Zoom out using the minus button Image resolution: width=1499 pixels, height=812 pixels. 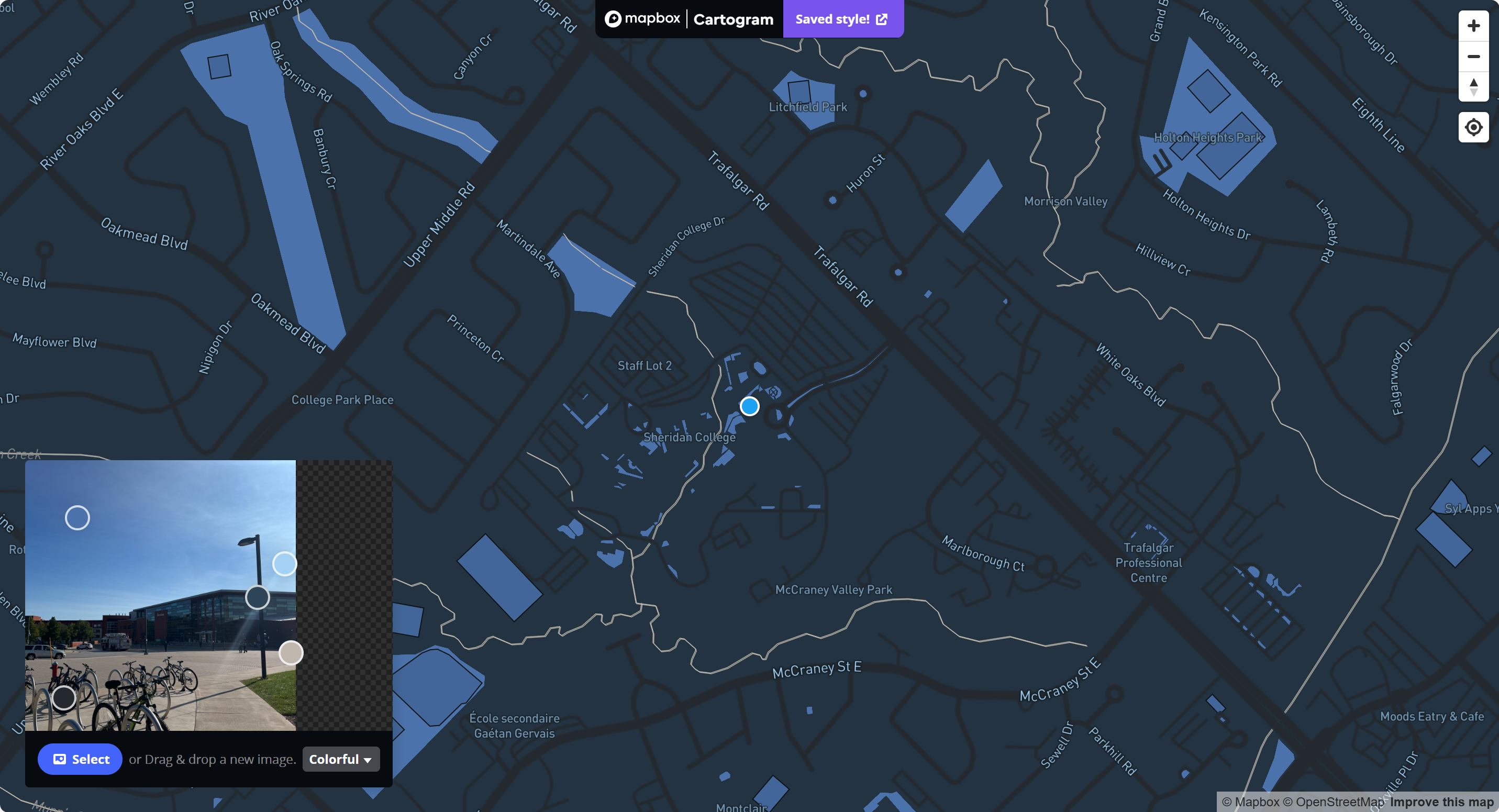[1473, 57]
